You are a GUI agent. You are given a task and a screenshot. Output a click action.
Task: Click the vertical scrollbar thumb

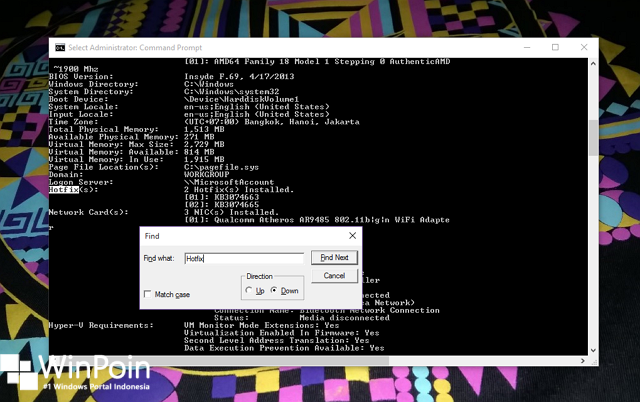tap(593, 138)
